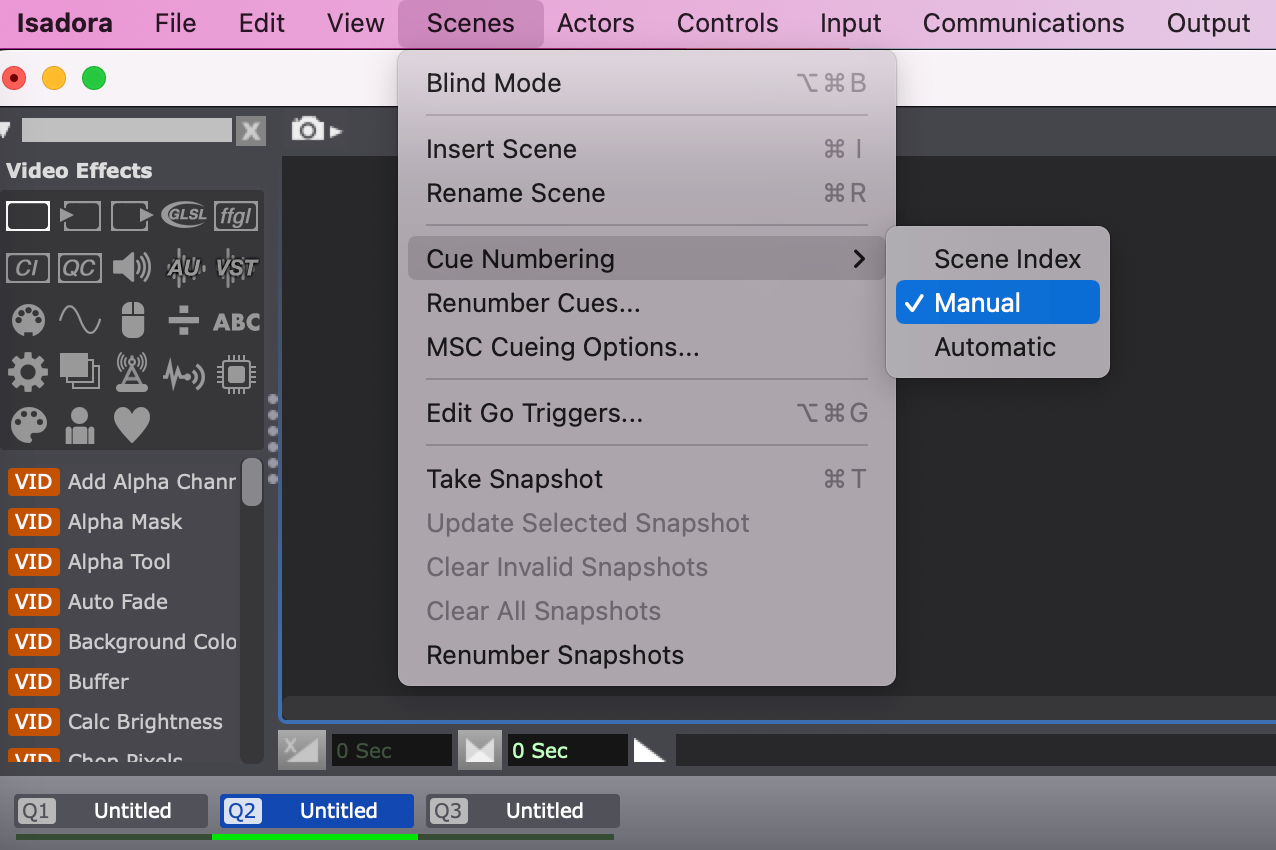
Task: Choose Scene Index cue numbering option
Action: (x=1007, y=259)
